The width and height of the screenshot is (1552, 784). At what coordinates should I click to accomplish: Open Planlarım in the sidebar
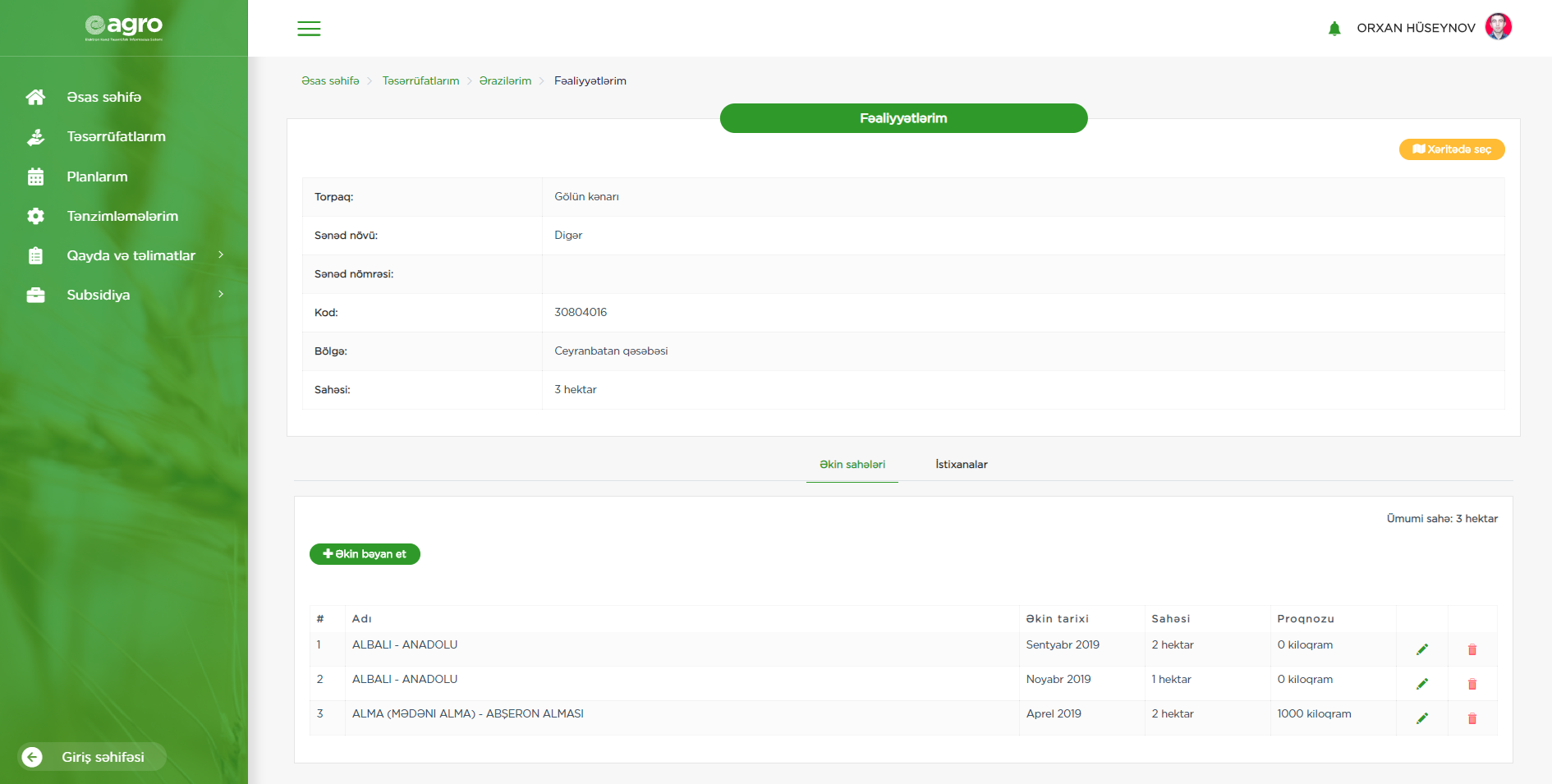[x=97, y=177]
